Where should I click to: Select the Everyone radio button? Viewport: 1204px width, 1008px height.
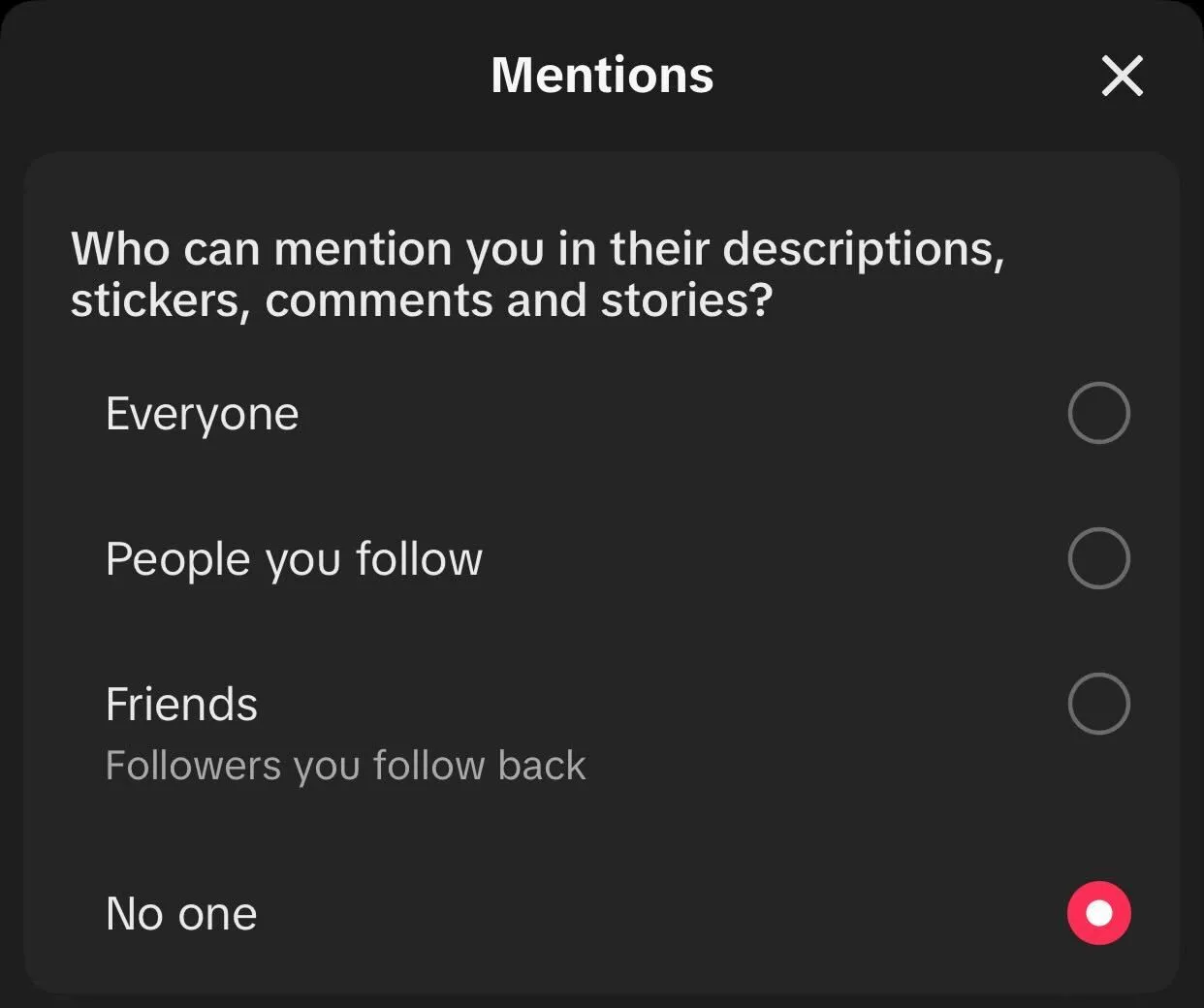coord(1098,413)
